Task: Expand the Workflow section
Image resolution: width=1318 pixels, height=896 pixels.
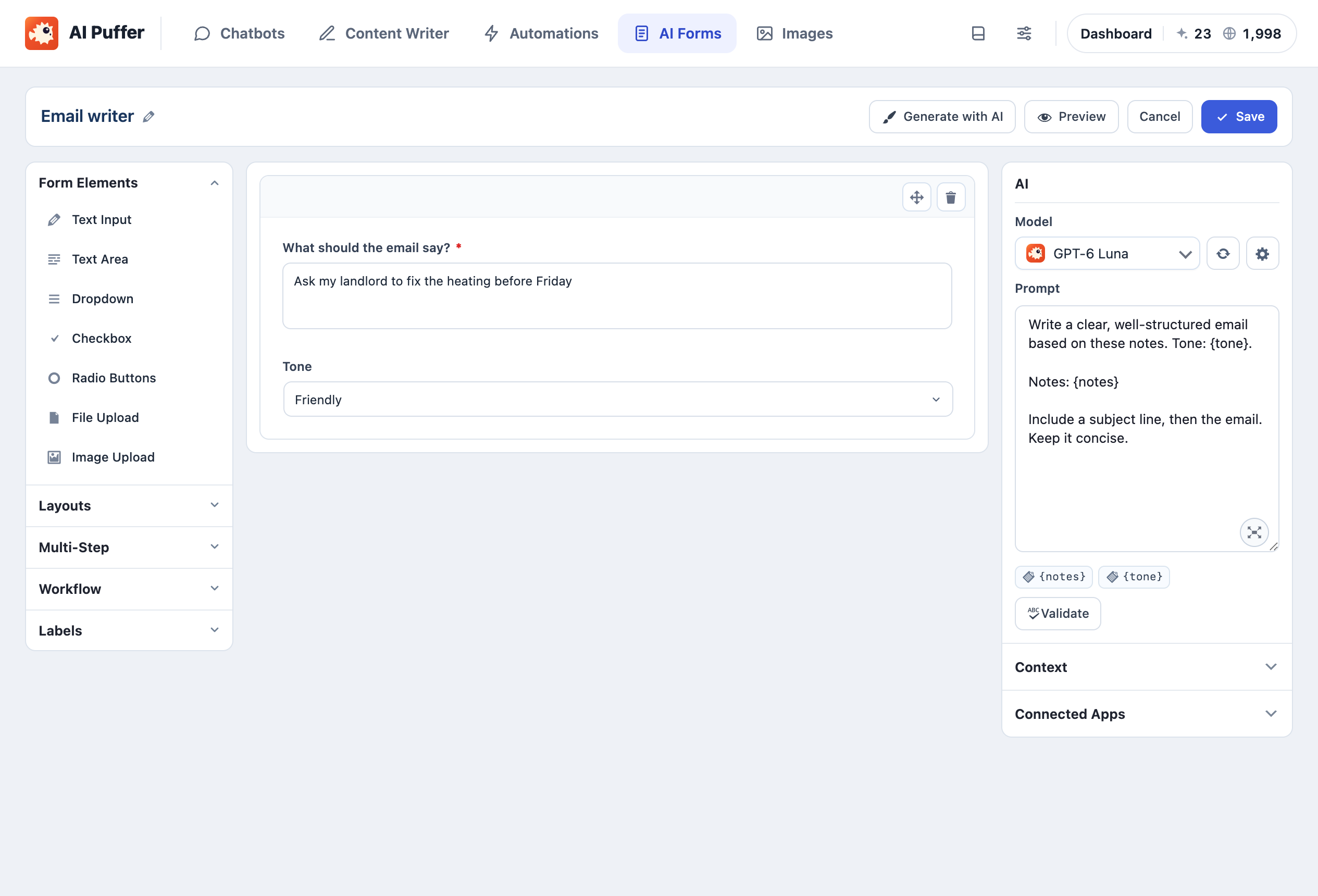Action: (129, 589)
